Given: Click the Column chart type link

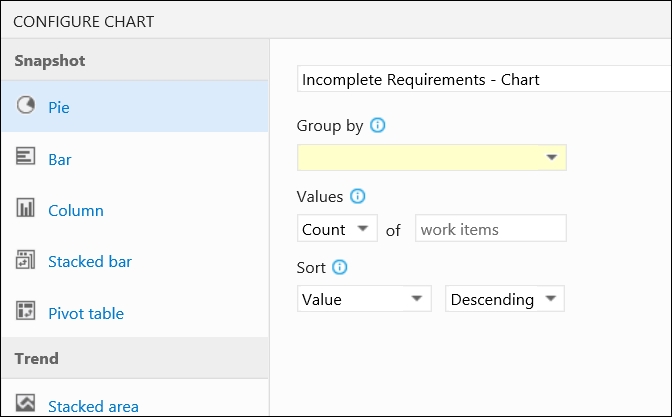Looking at the screenshot, I should click(x=76, y=210).
